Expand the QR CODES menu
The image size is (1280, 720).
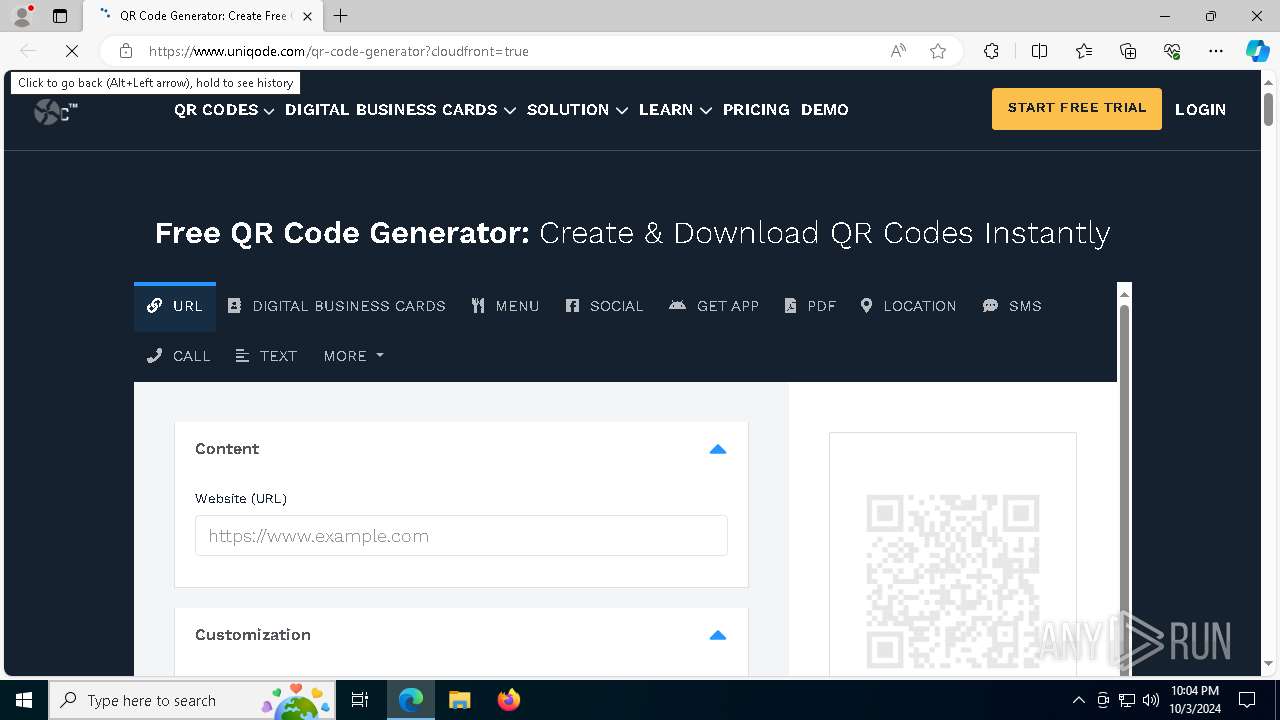224,110
